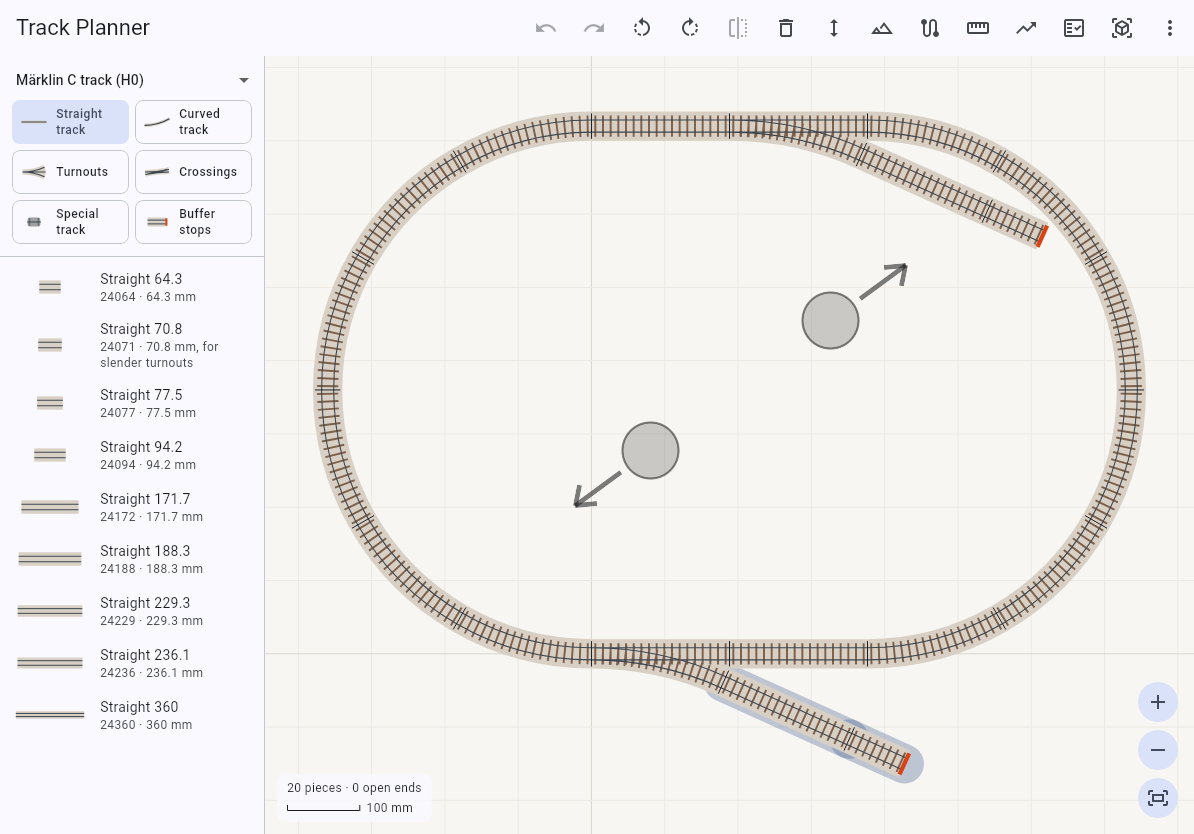Select the ruler measure tool
1194x834 pixels.
coord(978,28)
